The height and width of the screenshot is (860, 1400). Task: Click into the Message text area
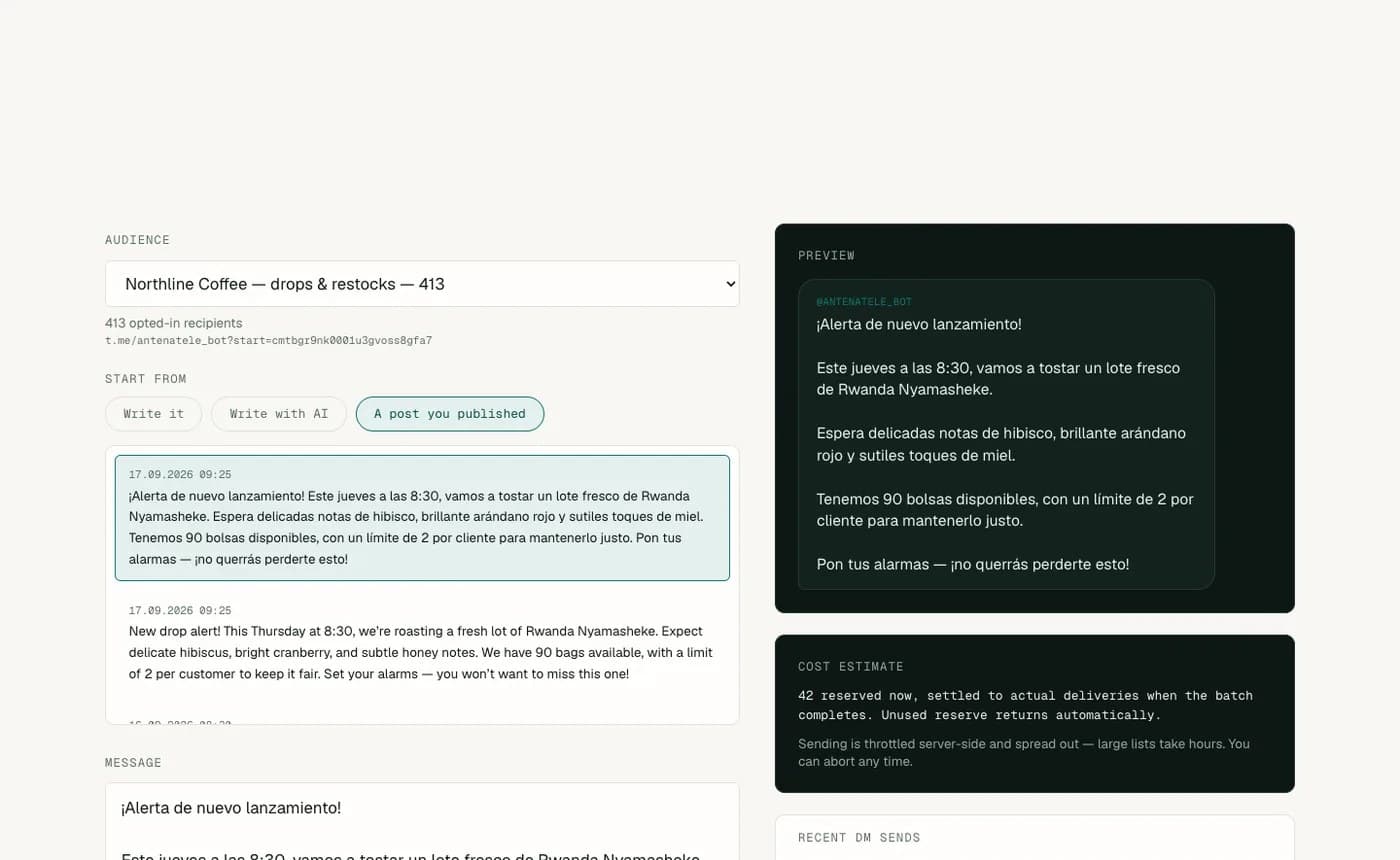(x=422, y=821)
